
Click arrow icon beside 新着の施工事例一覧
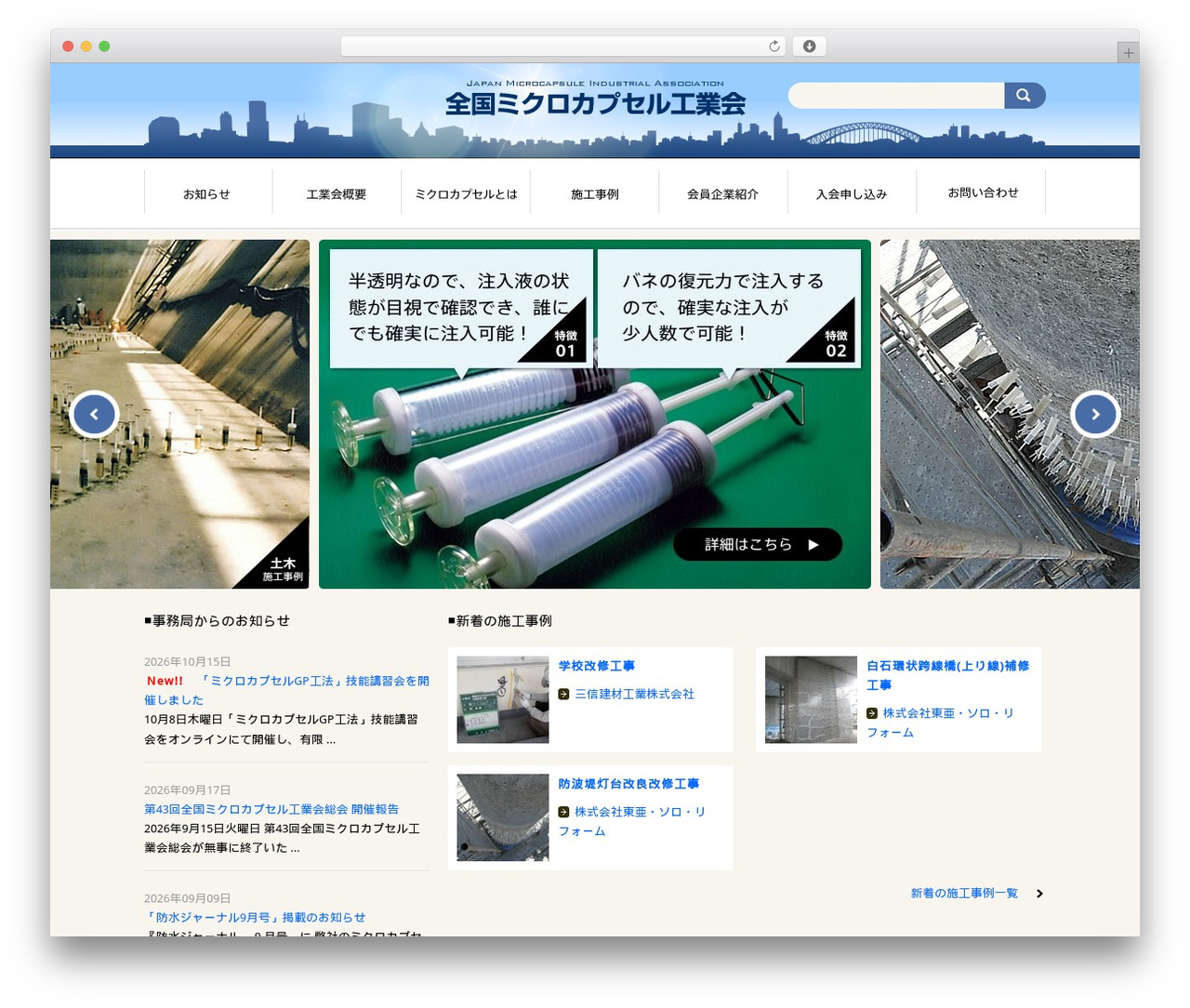click(x=1039, y=894)
